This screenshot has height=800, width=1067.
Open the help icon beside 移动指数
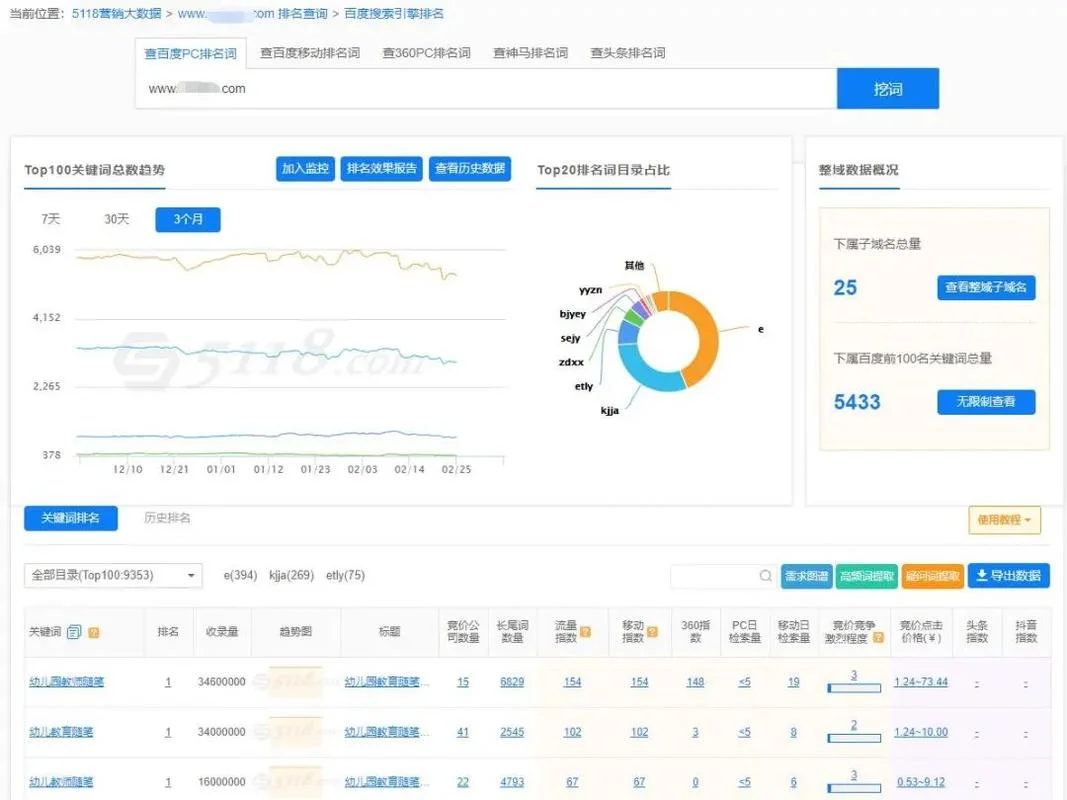click(x=652, y=631)
